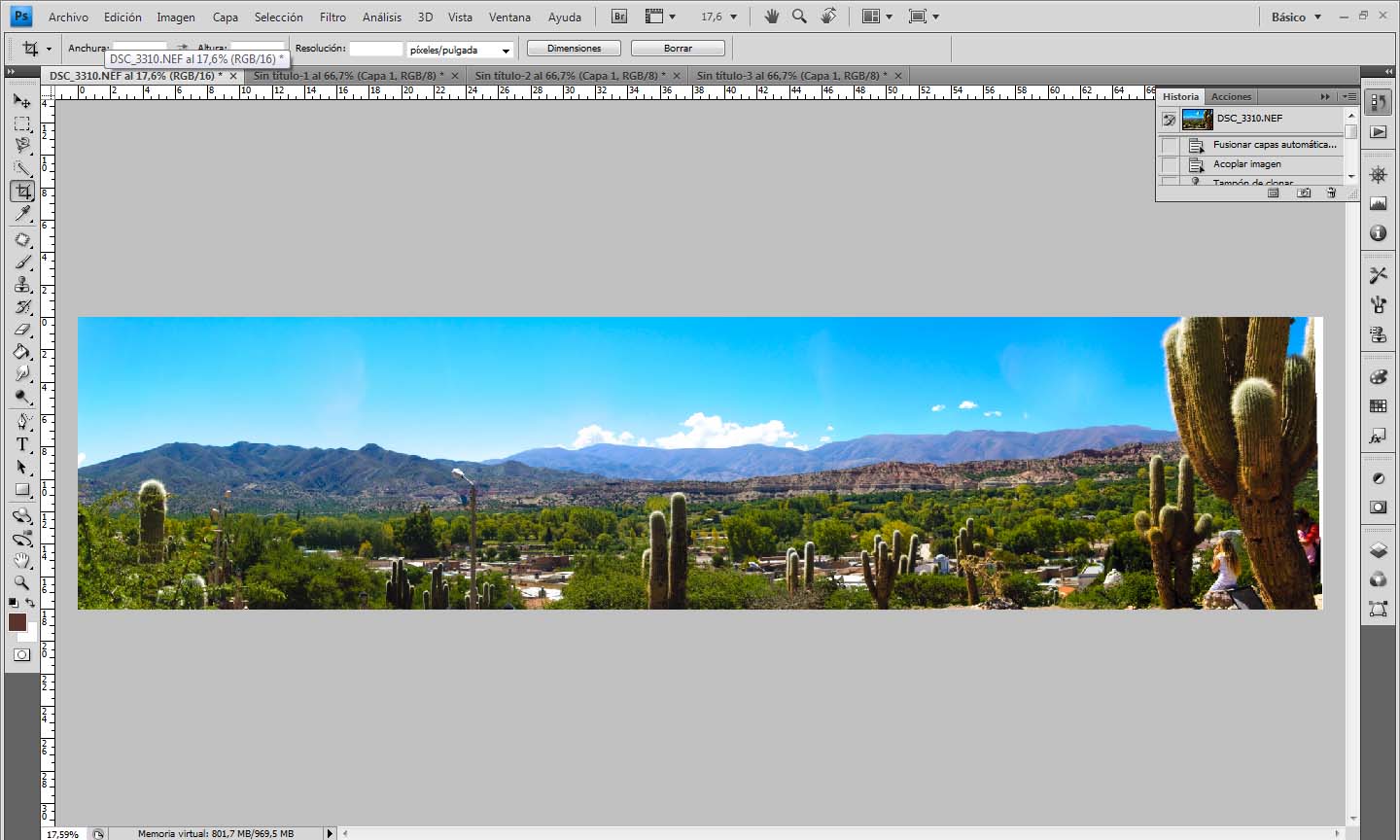Delete current state in History panel

pos(1331,193)
